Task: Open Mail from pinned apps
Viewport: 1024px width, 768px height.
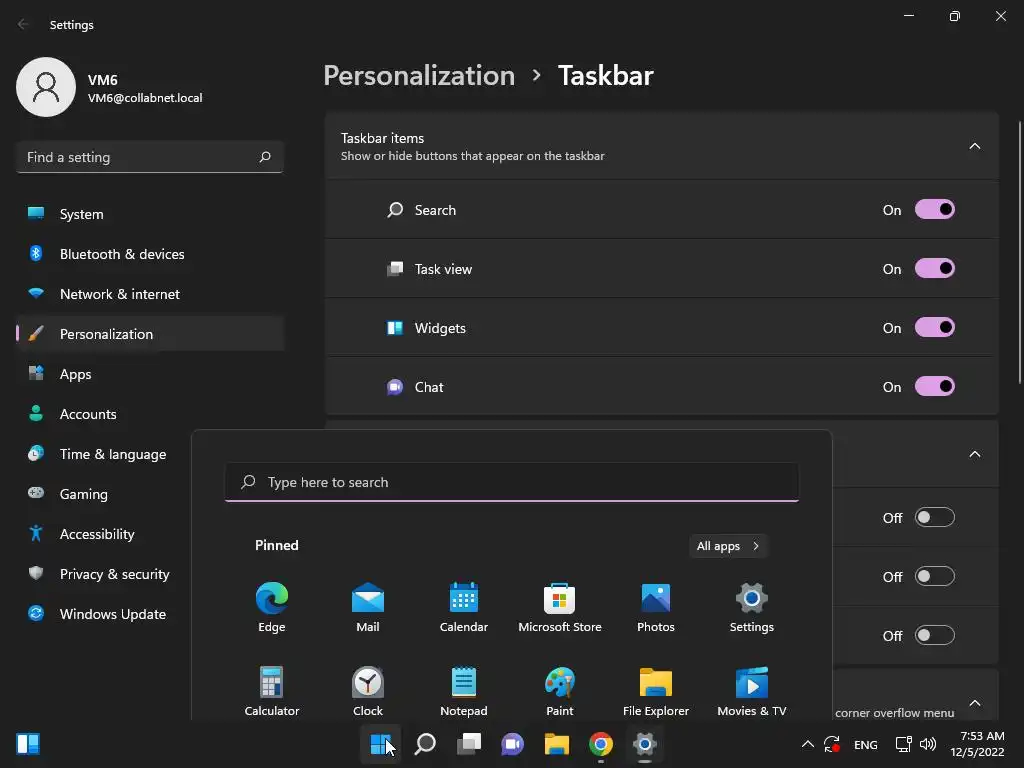Action: [x=368, y=607]
